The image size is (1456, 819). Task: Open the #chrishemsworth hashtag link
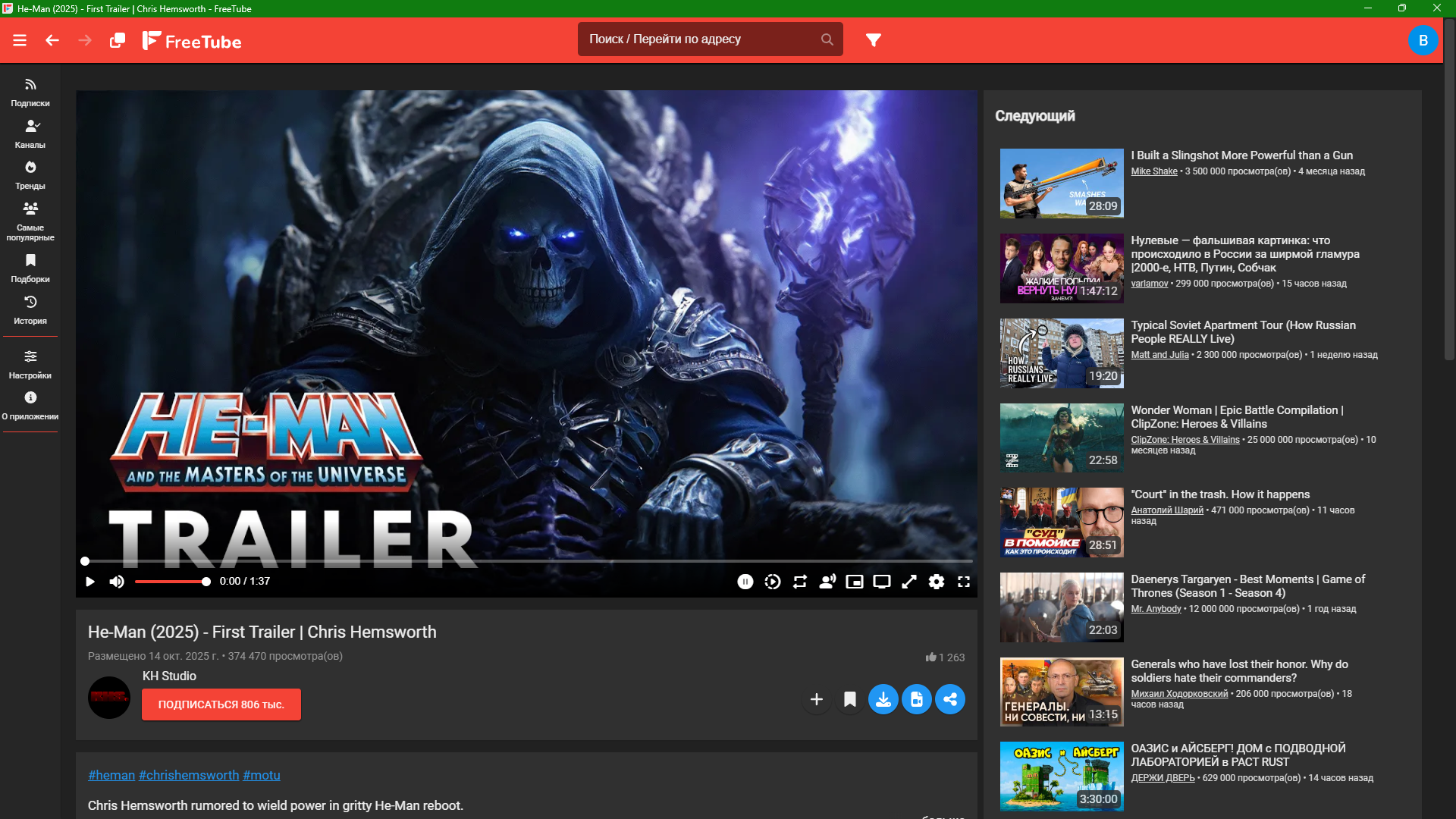pyautogui.click(x=189, y=775)
